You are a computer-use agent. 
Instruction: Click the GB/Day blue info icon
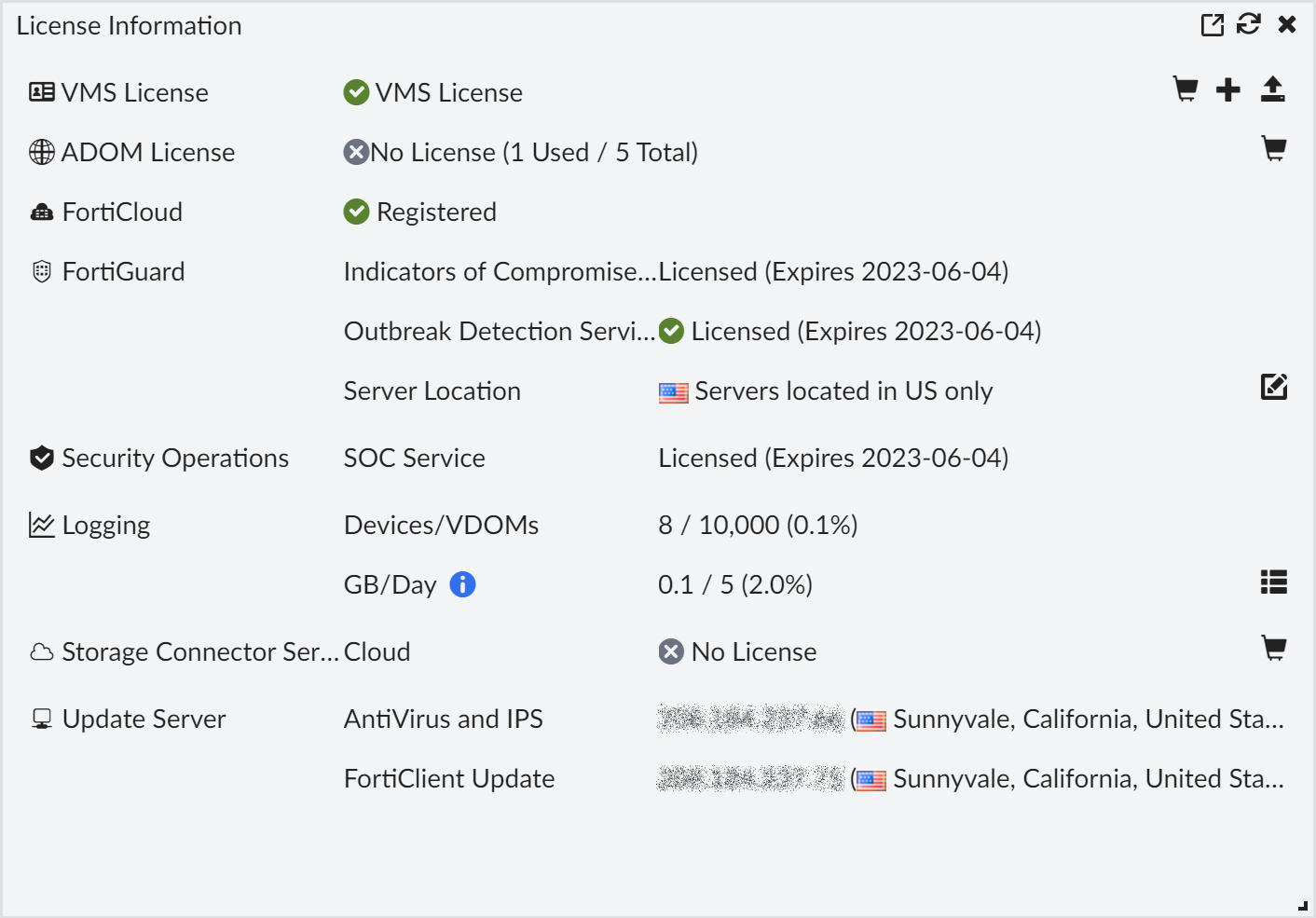[x=462, y=584]
